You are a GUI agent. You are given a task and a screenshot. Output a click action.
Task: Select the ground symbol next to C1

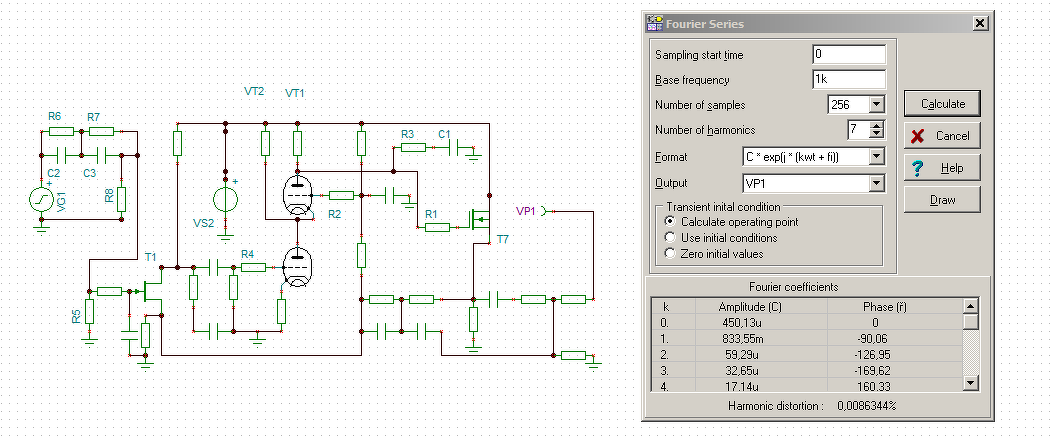coord(474,157)
